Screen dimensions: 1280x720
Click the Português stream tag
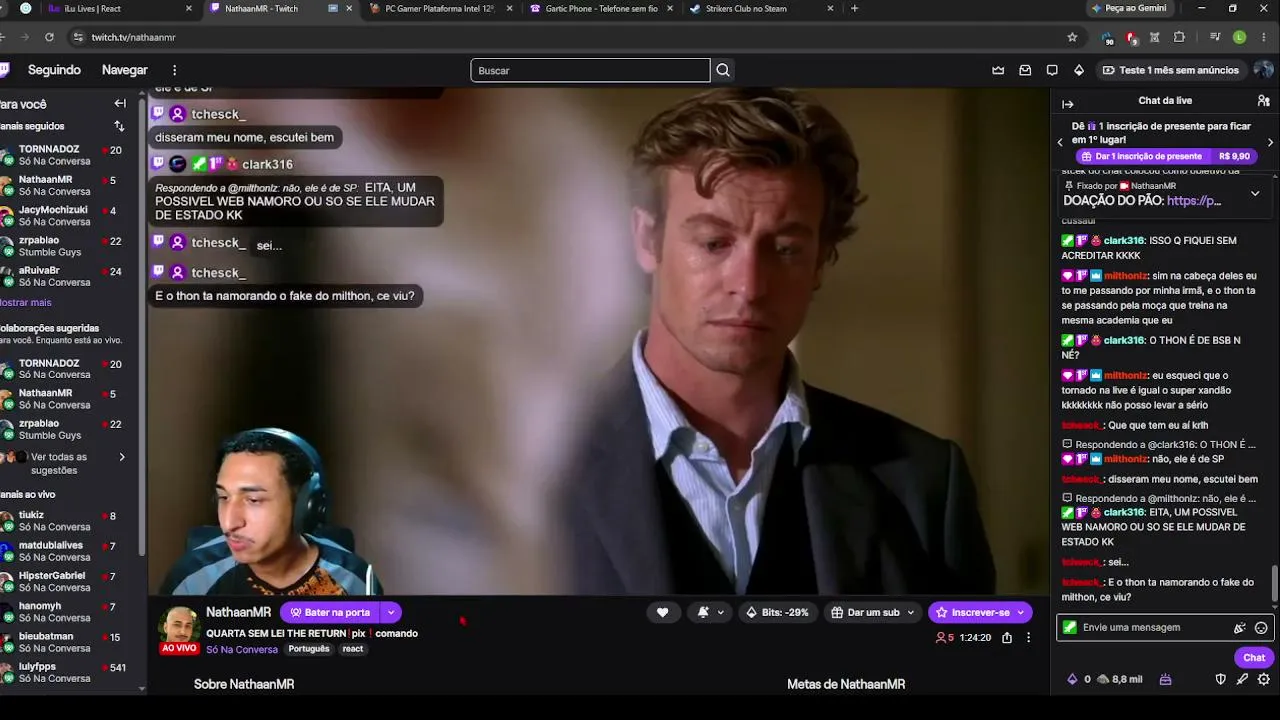pyautogui.click(x=309, y=649)
